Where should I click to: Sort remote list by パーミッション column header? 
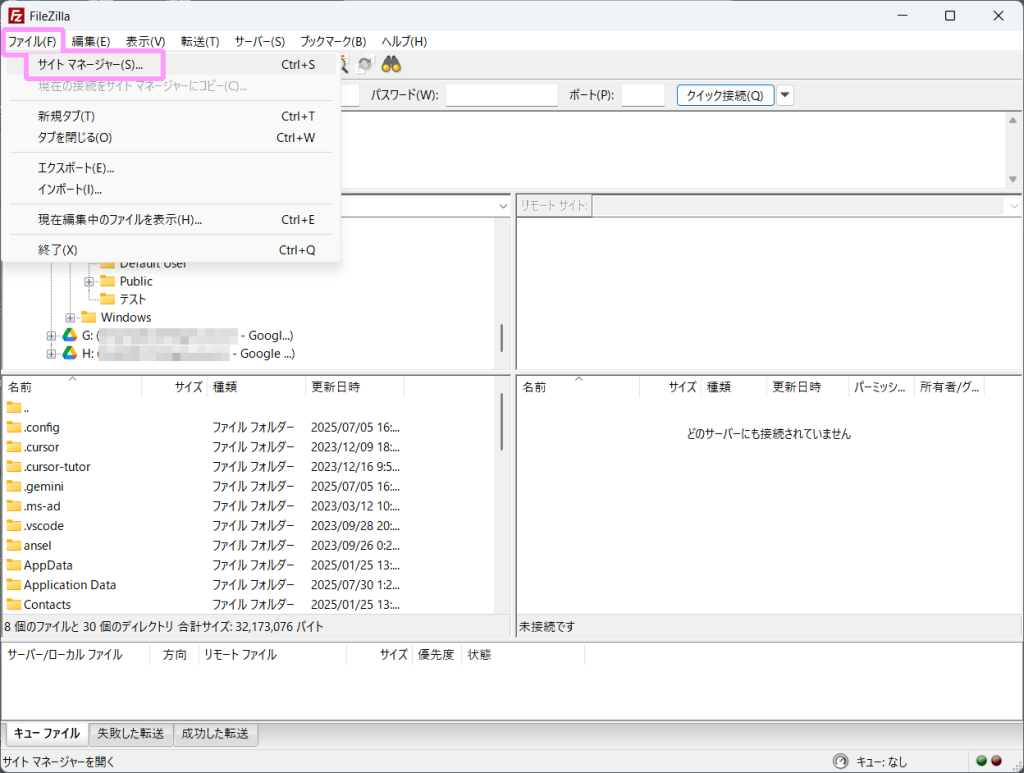click(880, 387)
